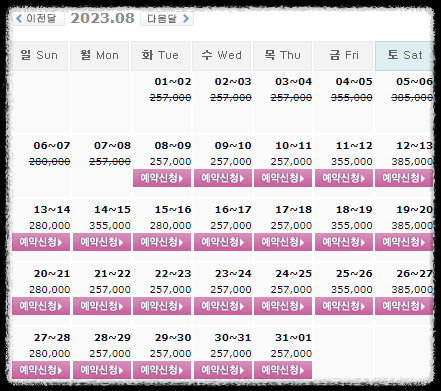The image size is (441, 391).
Task: Click 예약신청 for 09~10
Action: pos(223,178)
